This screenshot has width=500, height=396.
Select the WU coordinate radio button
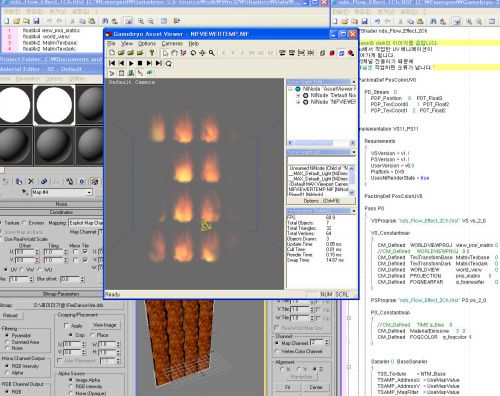[41, 269]
